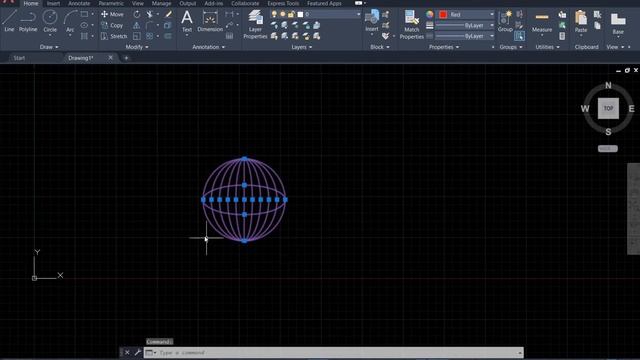The width and height of the screenshot is (640, 360).
Task: Switch to the Insert ribbon tab
Action: [x=53, y=3]
